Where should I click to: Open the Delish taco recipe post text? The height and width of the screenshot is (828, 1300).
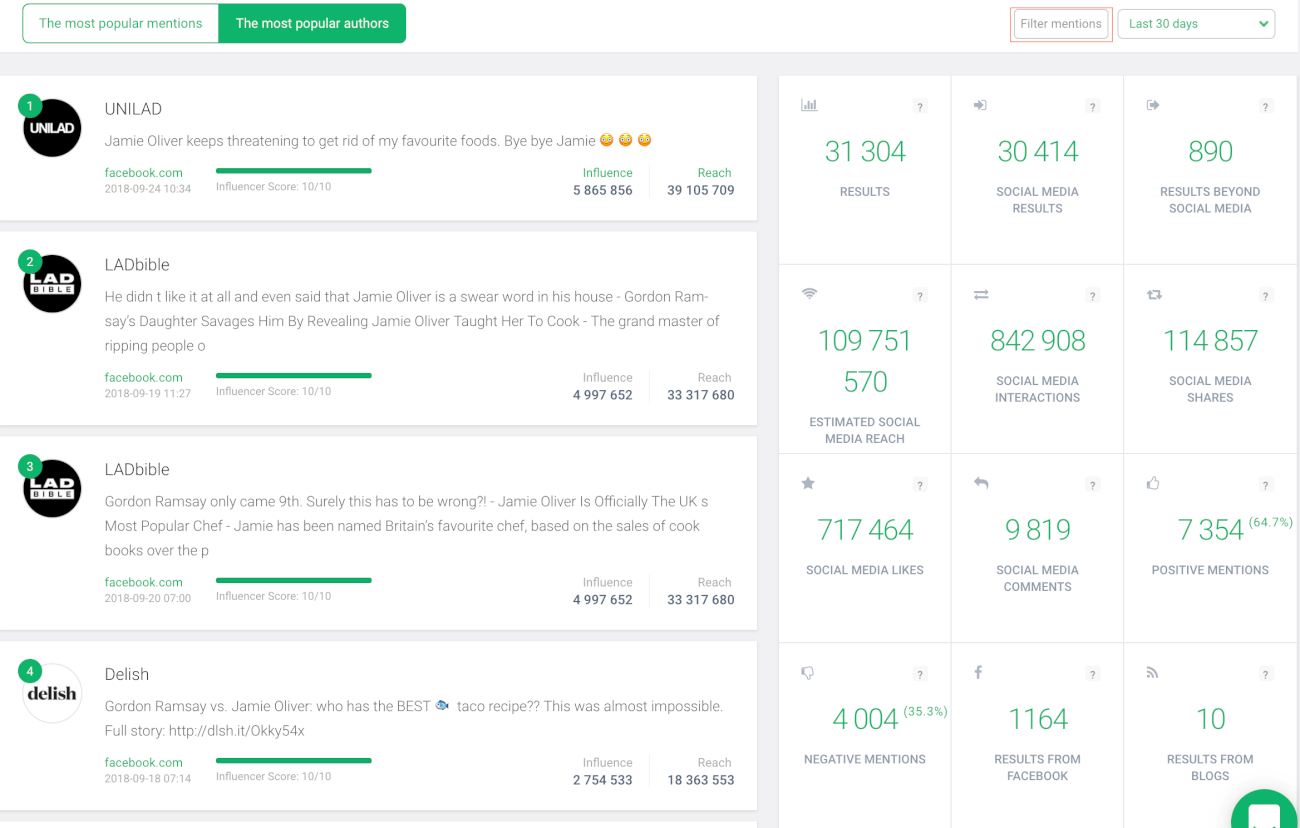tap(414, 718)
